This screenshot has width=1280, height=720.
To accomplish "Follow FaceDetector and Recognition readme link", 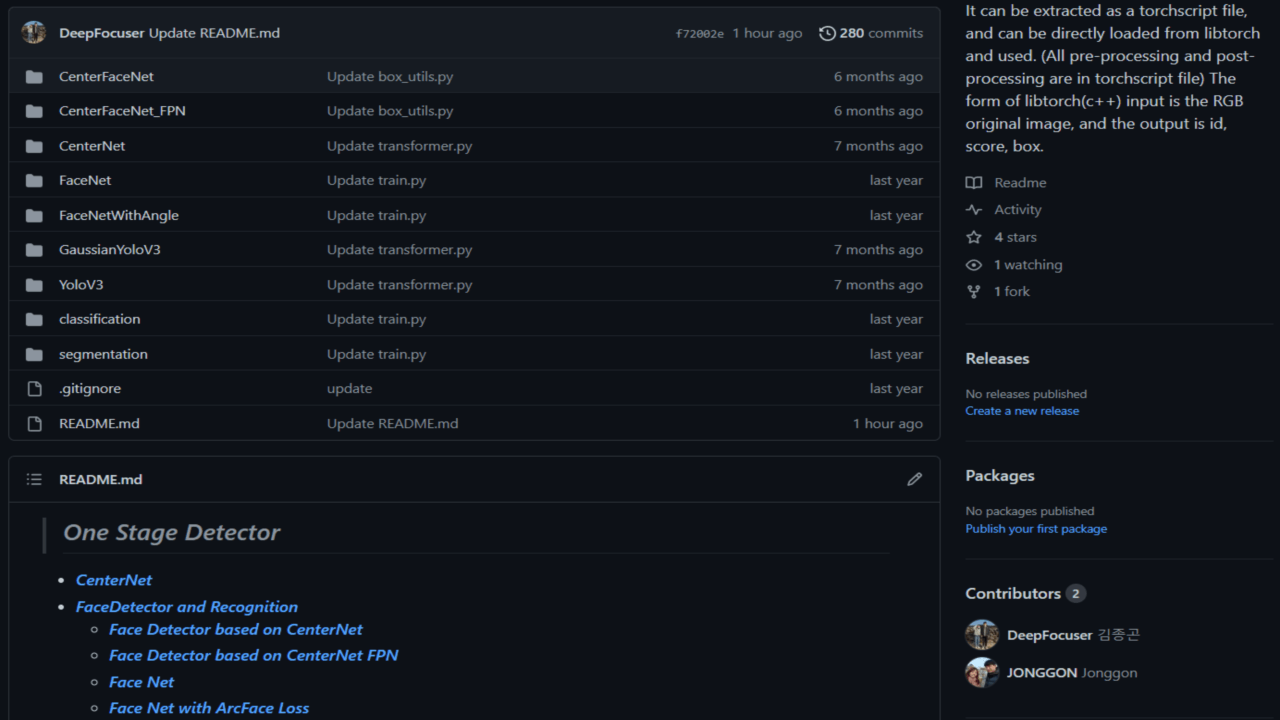I will pos(187,607).
